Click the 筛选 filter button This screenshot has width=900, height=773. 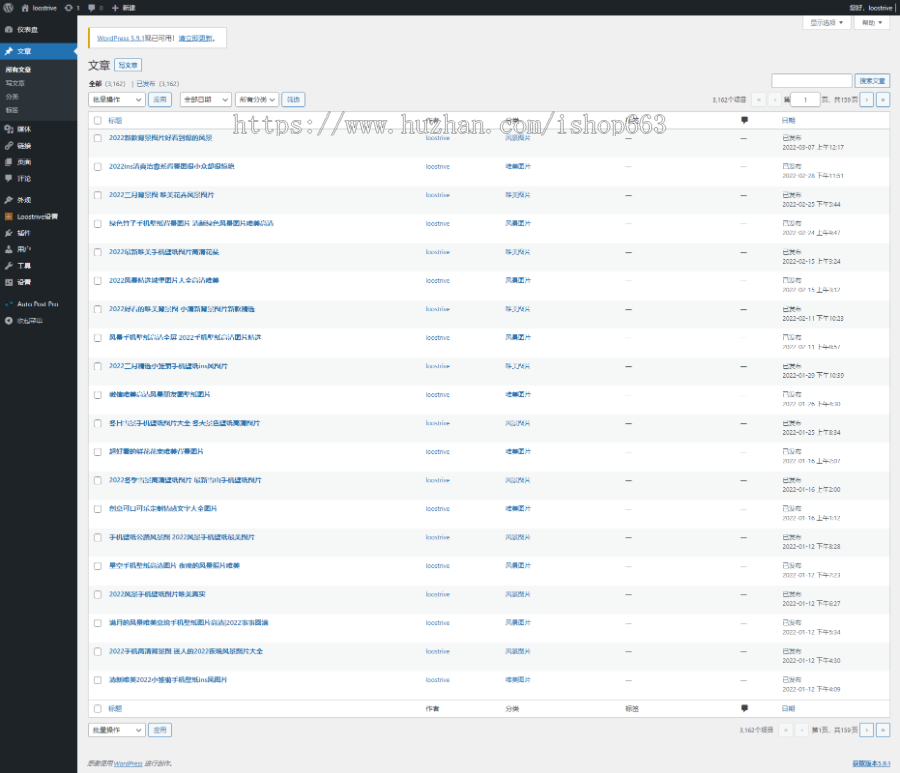[293, 99]
